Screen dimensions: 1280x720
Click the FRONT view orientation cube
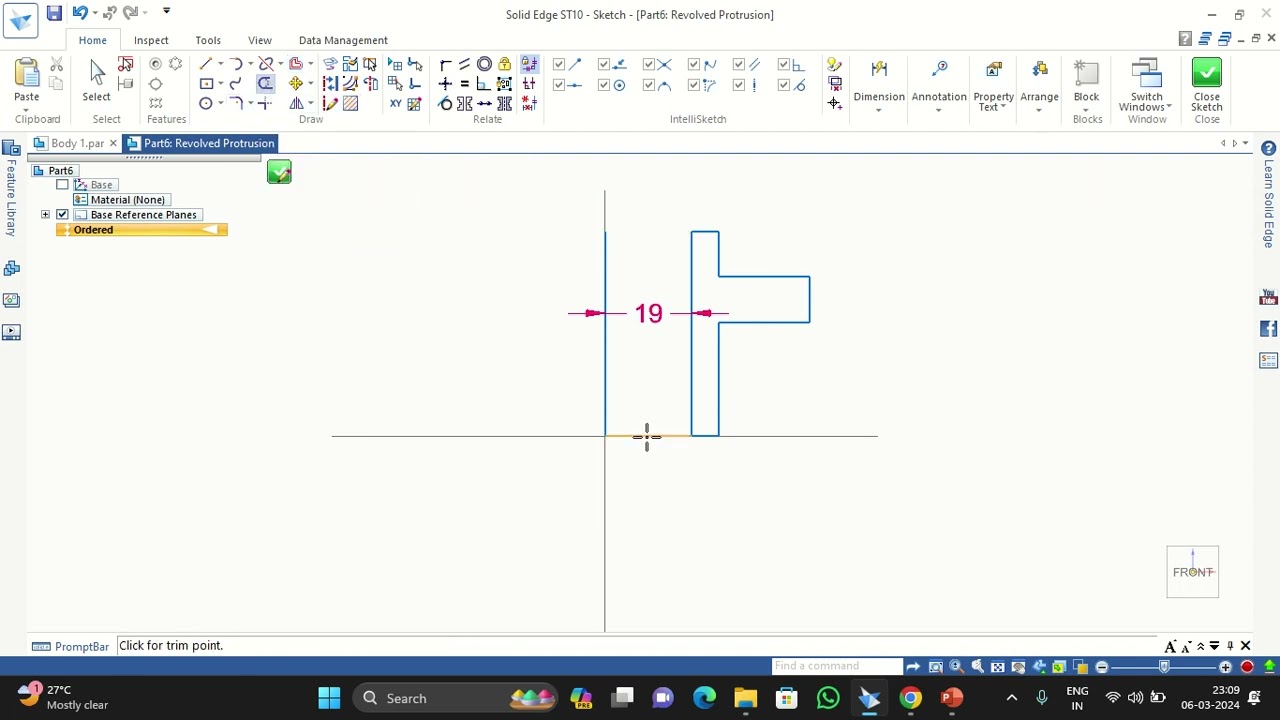coord(1193,572)
